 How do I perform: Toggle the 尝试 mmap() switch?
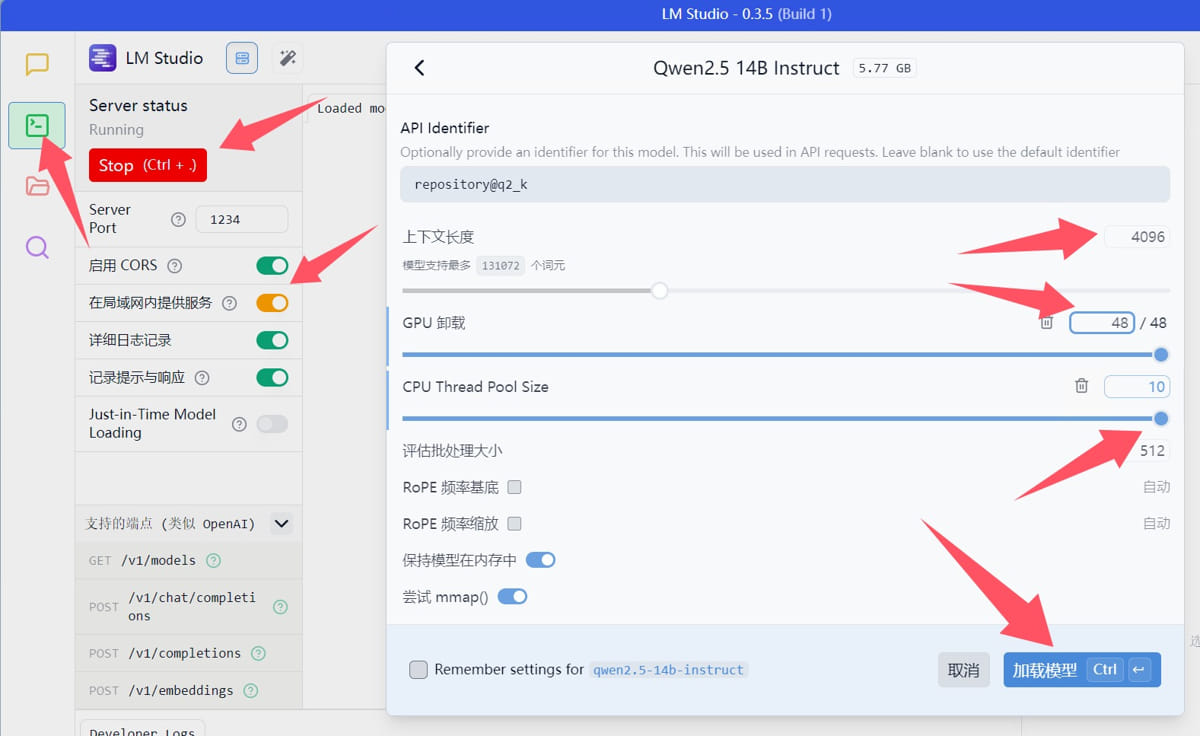click(x=512, y=597)
